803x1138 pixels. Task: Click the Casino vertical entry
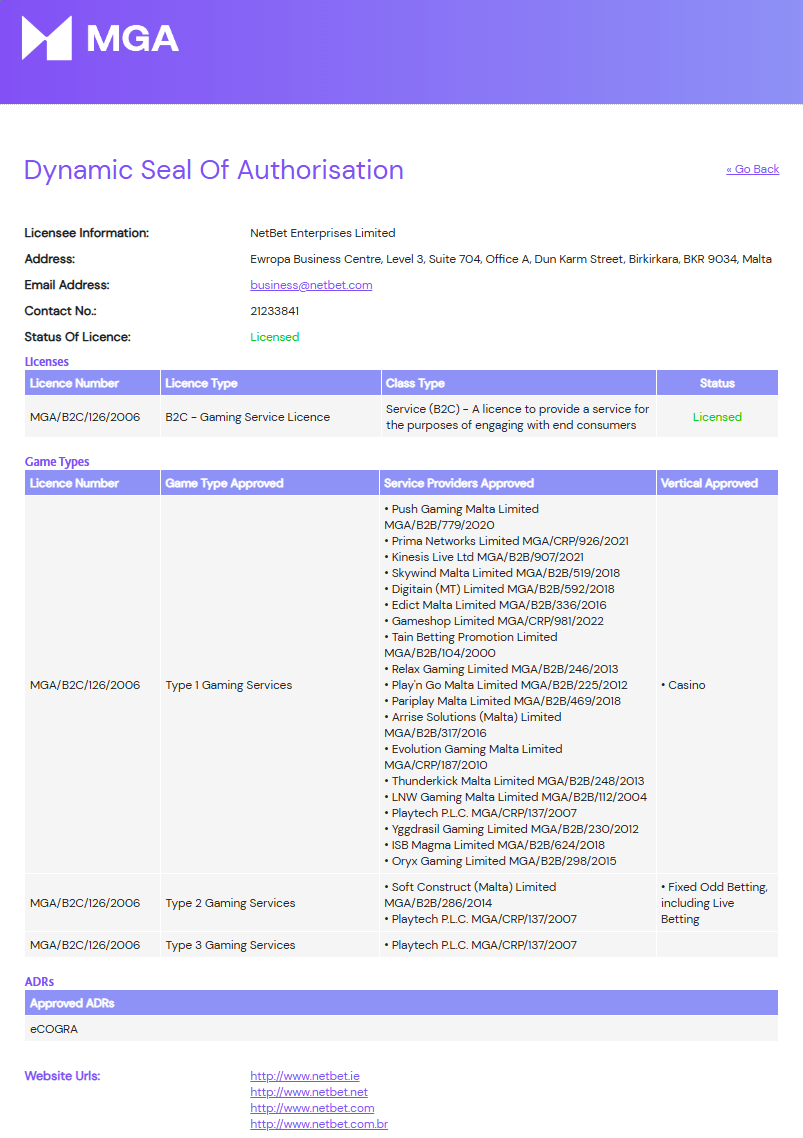coord(683,685)
